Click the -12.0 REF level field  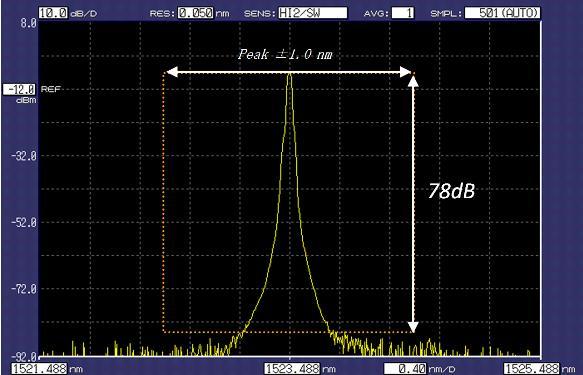19,90
